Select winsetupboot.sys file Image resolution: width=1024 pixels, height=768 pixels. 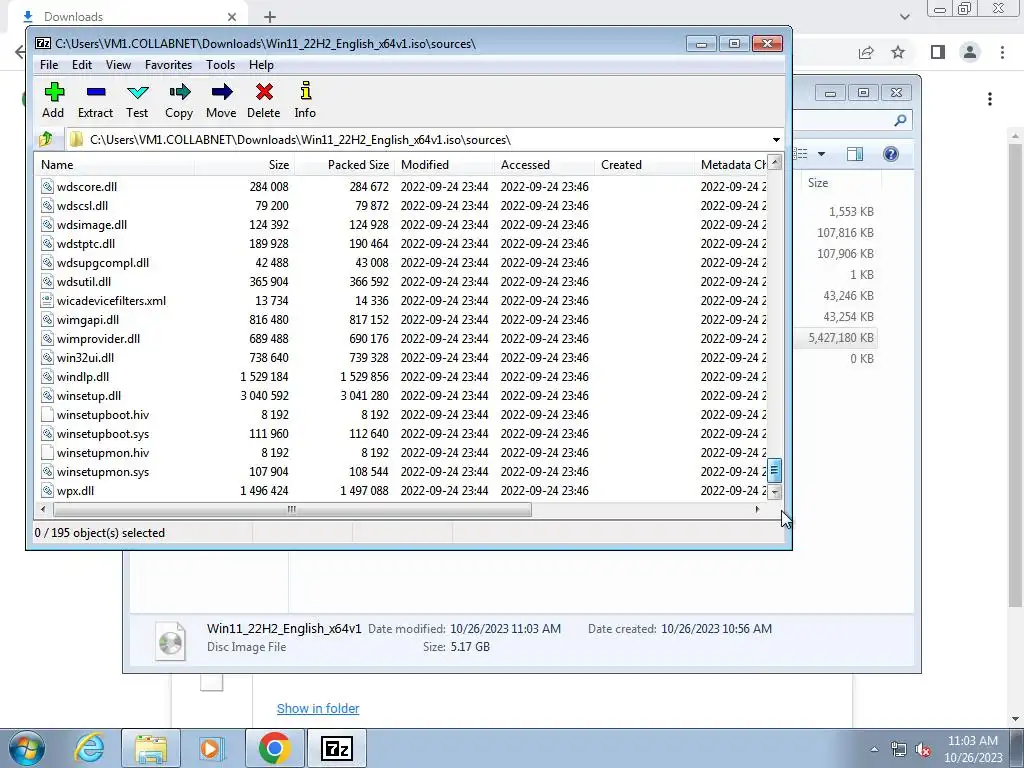[x=103, y=433]
